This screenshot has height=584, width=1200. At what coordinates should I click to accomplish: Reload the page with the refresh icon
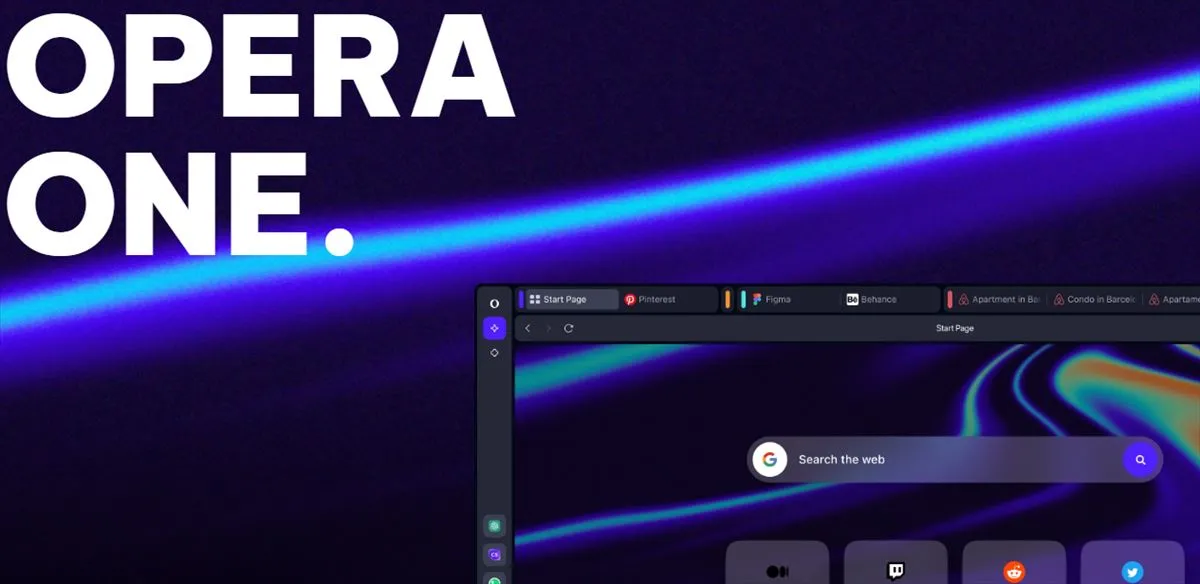coord(568,328)
